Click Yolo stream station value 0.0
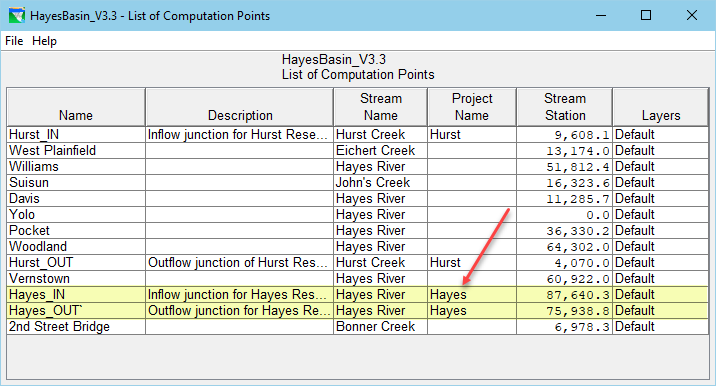This screenshot has height=386, width=716. [x=564, y=215]
